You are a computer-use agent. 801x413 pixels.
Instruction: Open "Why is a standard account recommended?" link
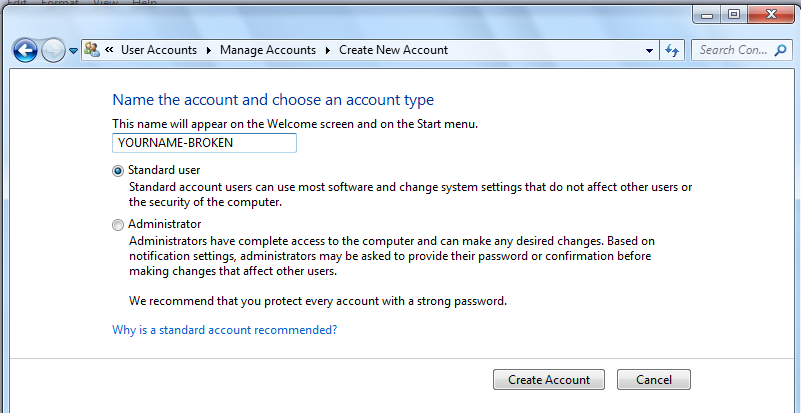[x=224, y=330]
